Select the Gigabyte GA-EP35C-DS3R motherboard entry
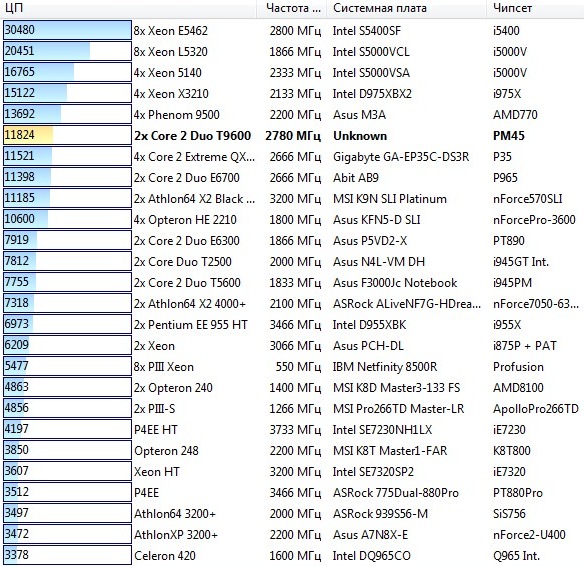This screenshot has width=584, height=567. 401,157
